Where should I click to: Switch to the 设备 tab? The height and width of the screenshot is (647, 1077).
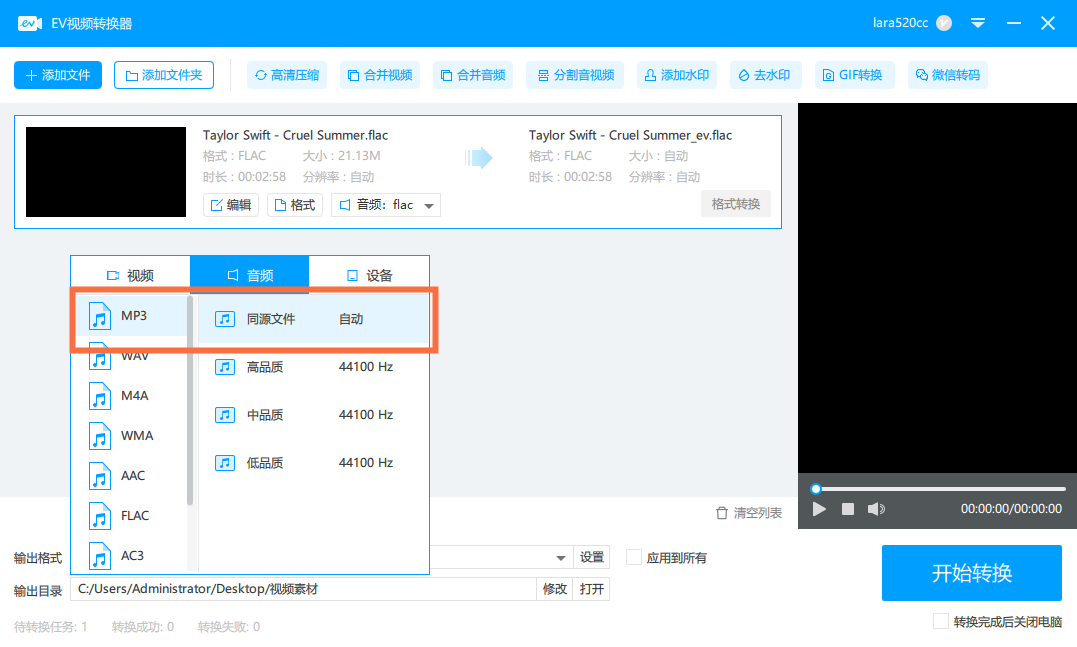(x=369, y=275)
